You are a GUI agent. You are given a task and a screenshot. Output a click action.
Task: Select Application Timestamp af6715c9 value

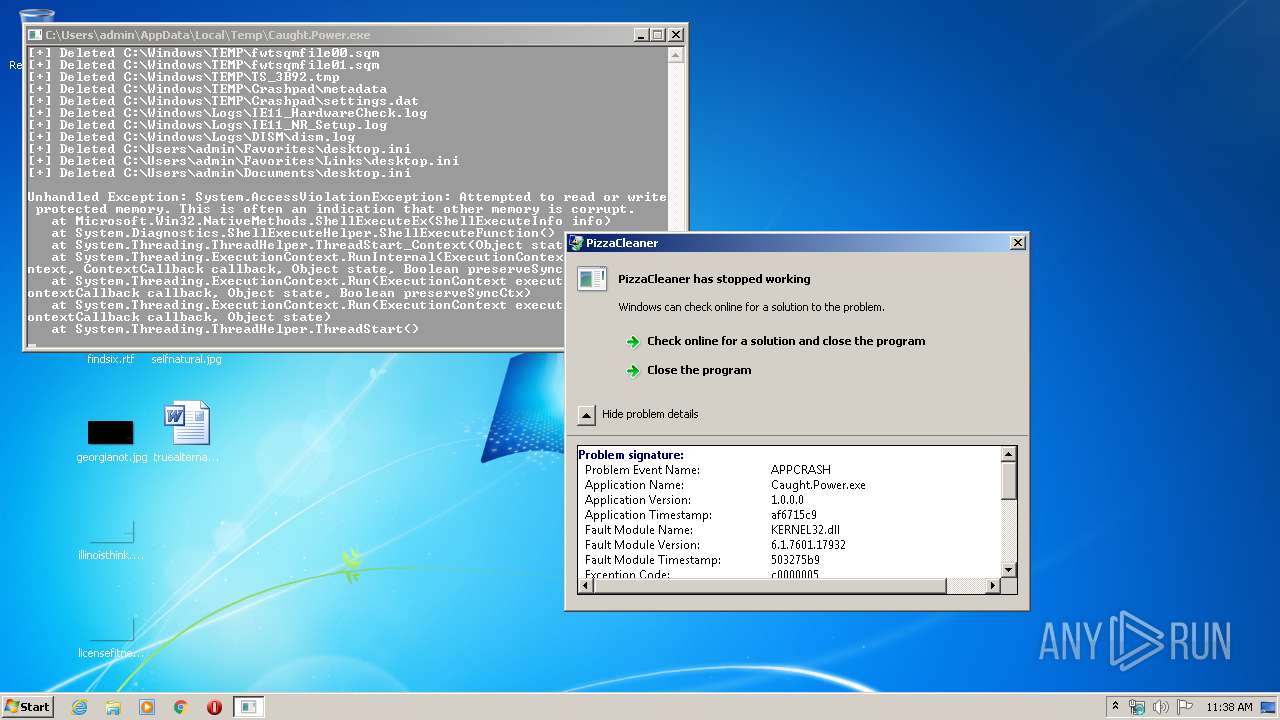point(794,515)
